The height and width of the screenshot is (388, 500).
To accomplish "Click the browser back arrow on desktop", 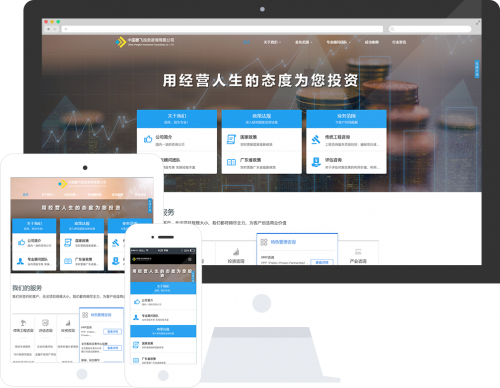I will point(48,29).
